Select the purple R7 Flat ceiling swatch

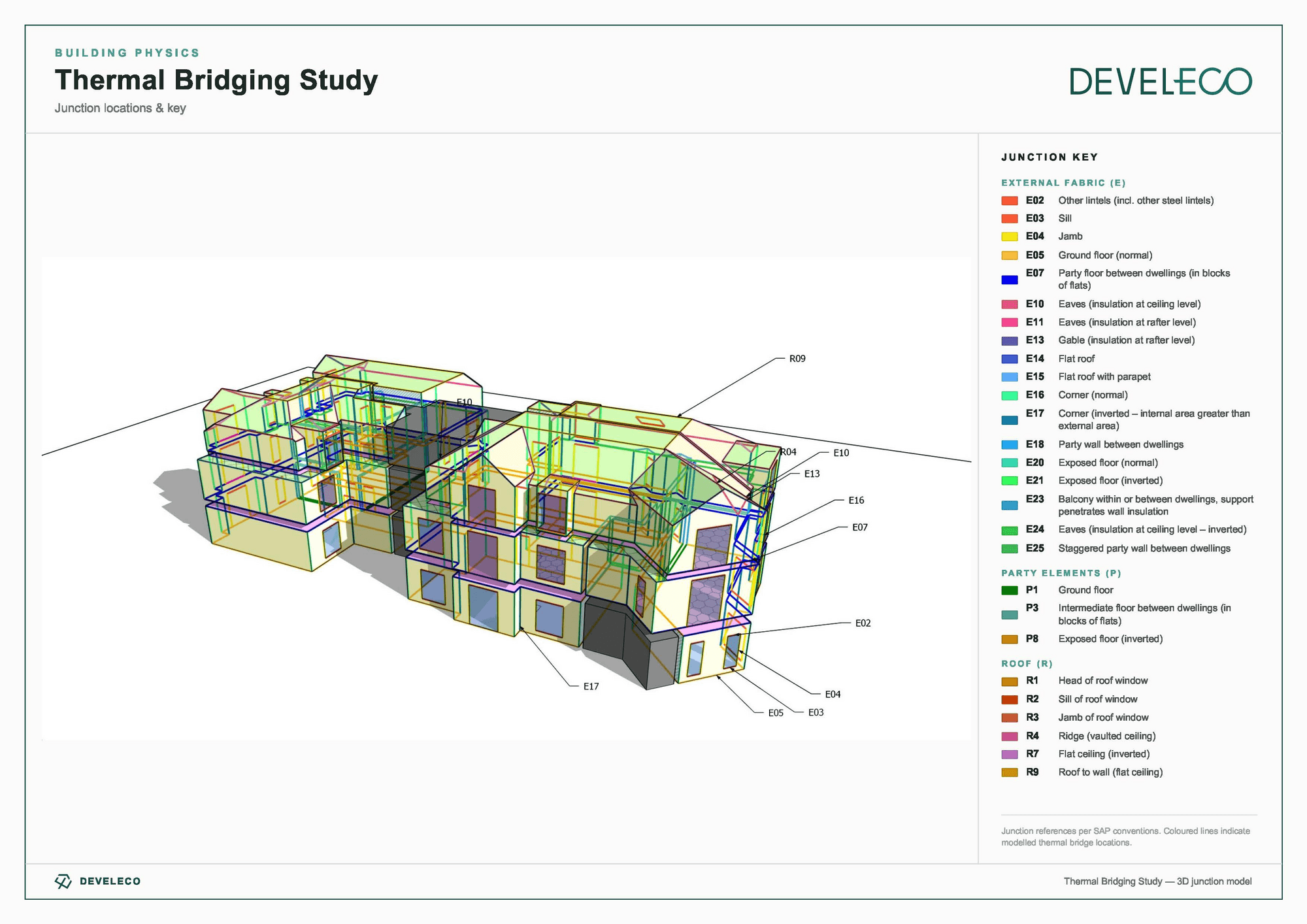click(1010, 754)
